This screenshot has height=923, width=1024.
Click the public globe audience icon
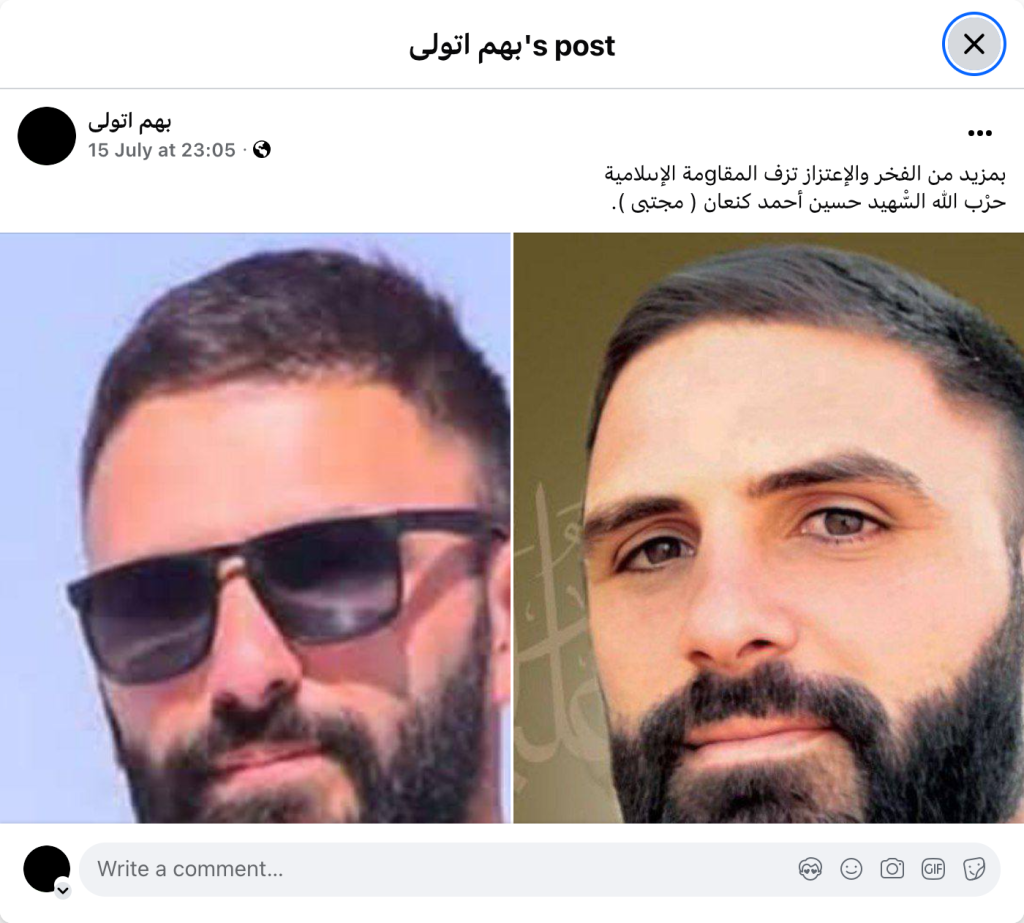pos(262,150)
